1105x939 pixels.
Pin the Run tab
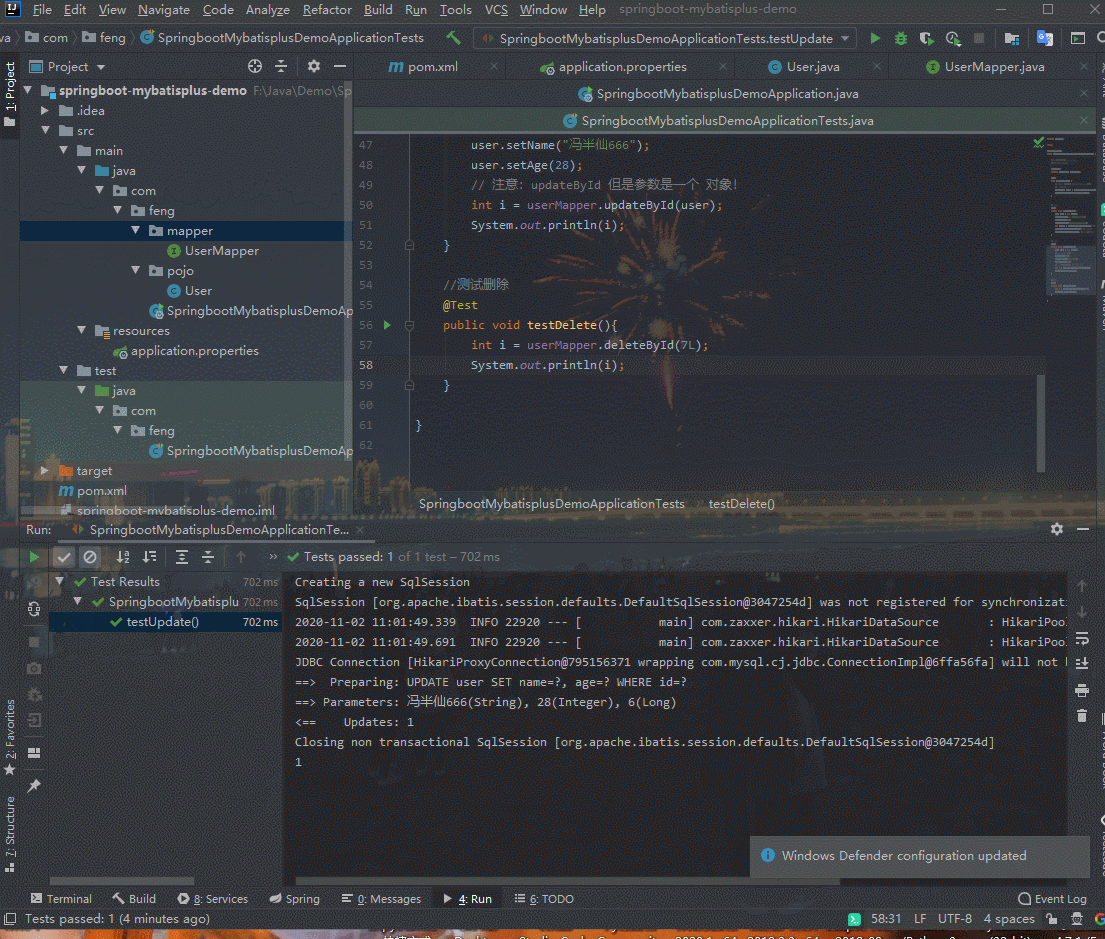(34, 785)
